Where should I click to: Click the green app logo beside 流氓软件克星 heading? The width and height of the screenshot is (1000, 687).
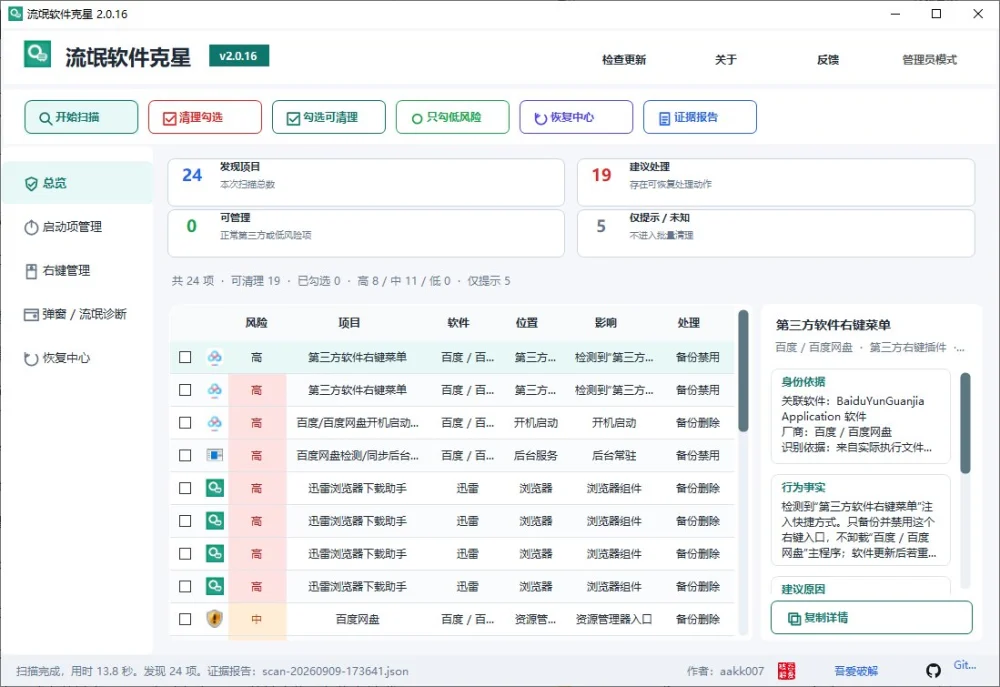(x=37, y=54)
